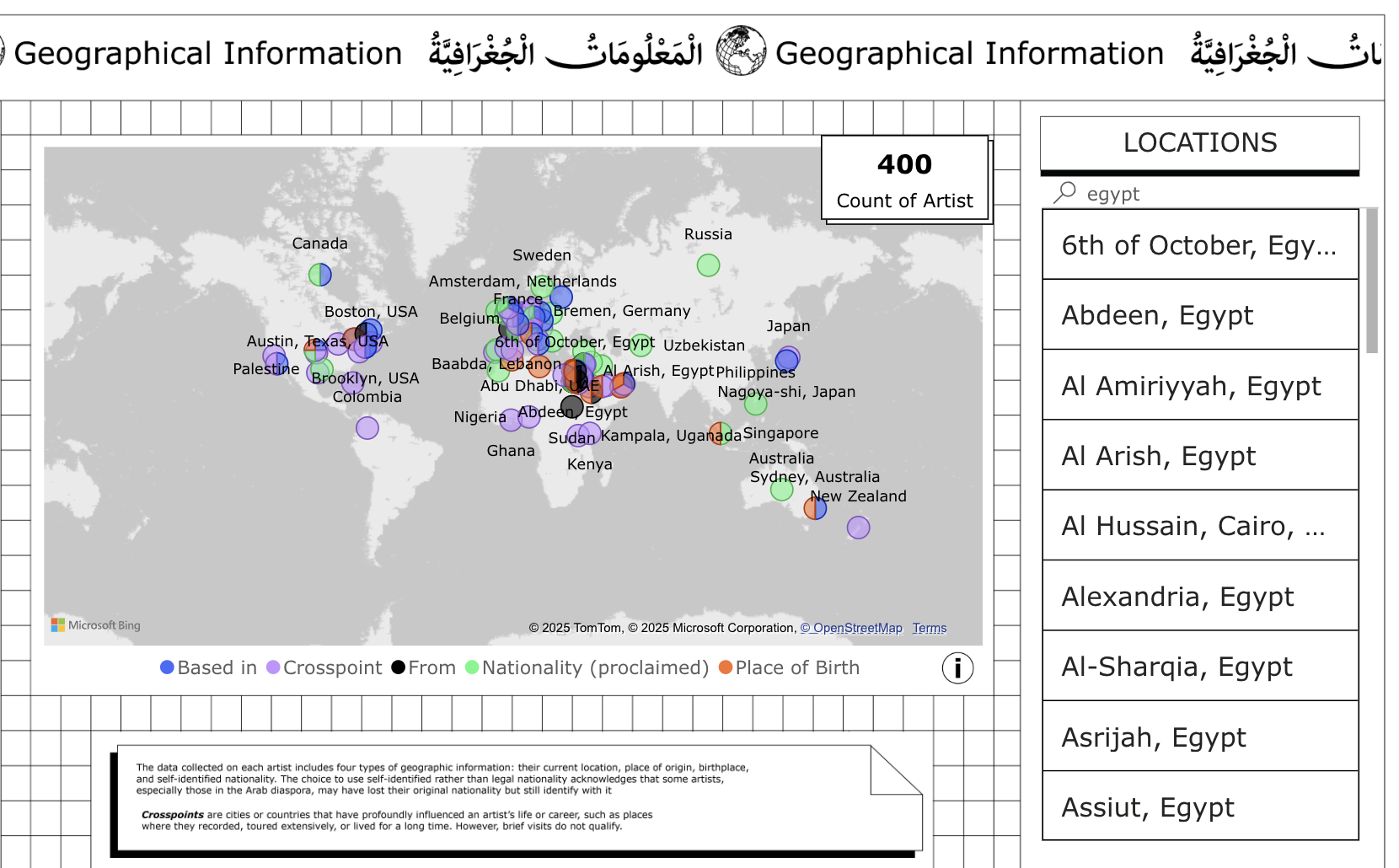The height and width of the screenshot is (868, 1399).
Task: Click the Singapore map bubble
Action: 721,434
